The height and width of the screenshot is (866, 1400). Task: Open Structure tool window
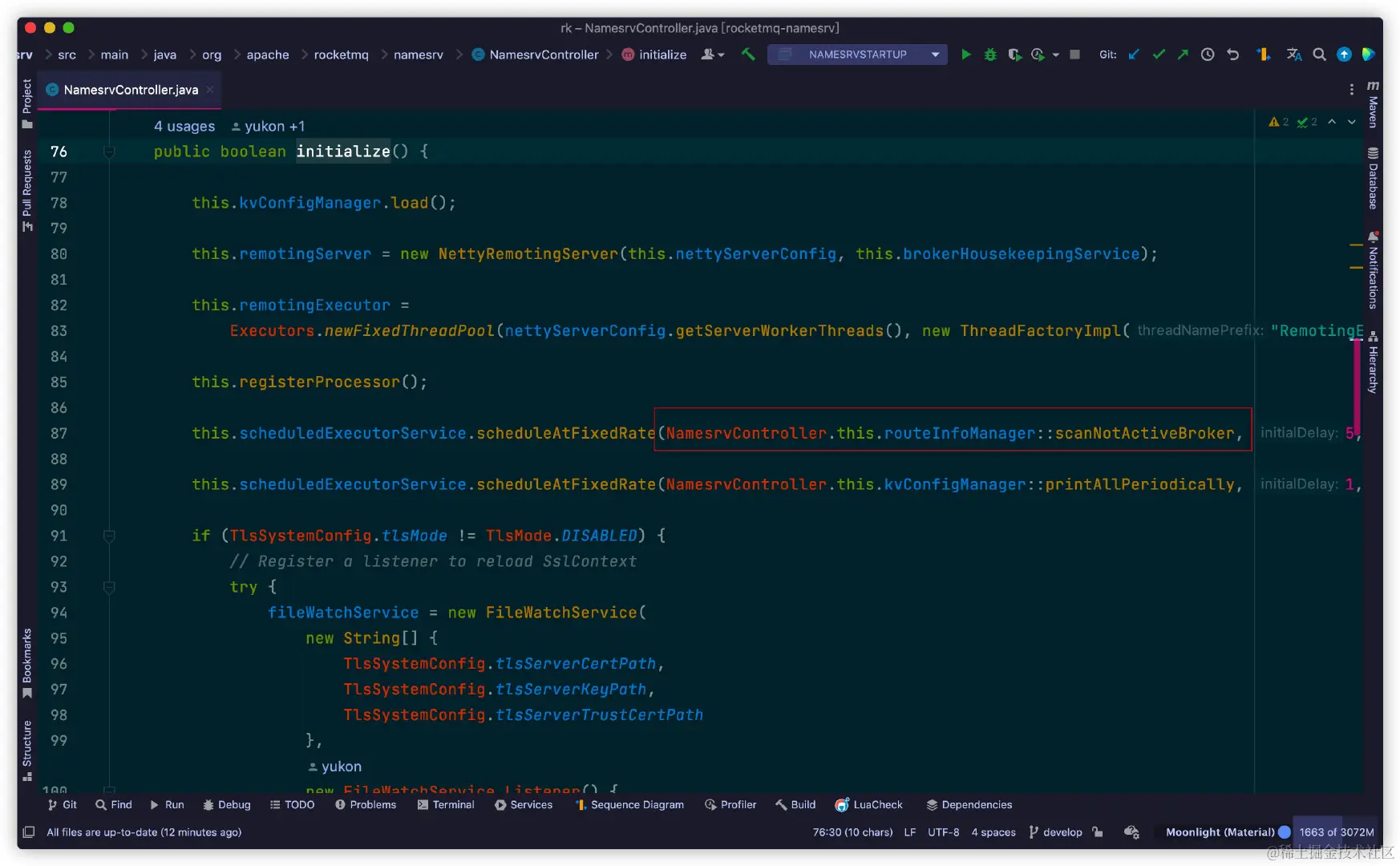pos(27,751)
